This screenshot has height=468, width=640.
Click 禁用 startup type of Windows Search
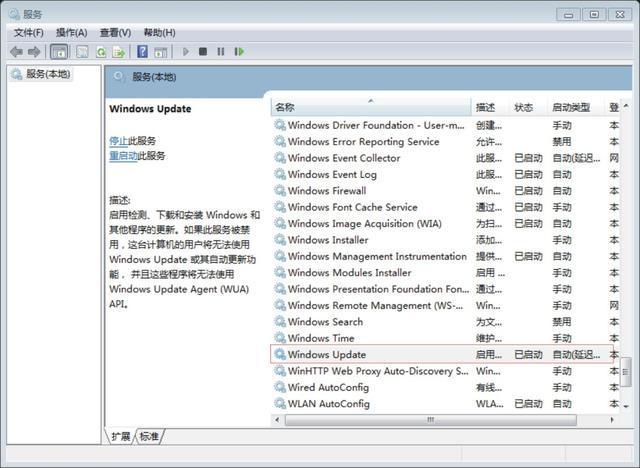[x=562, y=322]
